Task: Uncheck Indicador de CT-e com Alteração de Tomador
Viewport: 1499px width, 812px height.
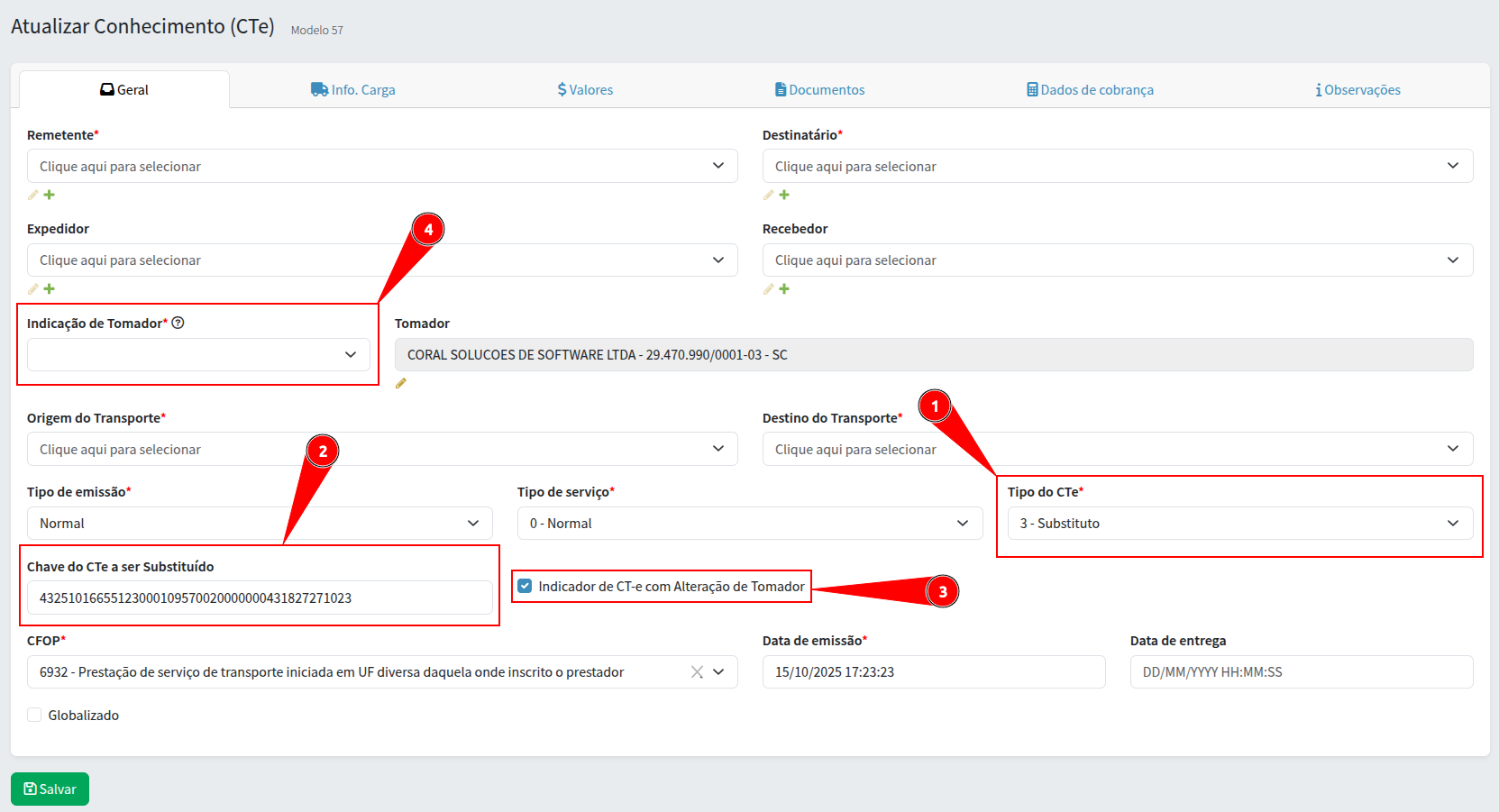Action: [x=525, y=586]
